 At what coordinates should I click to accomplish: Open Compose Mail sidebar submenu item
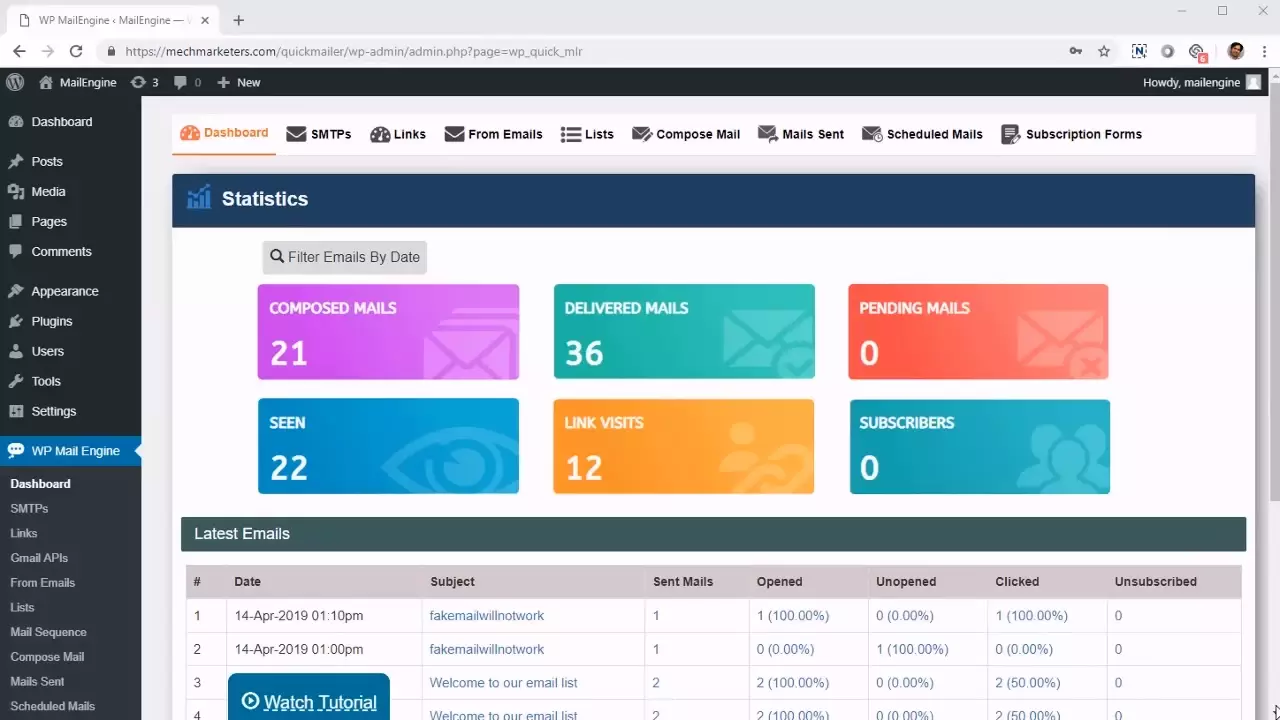click(x=47, y=657)
